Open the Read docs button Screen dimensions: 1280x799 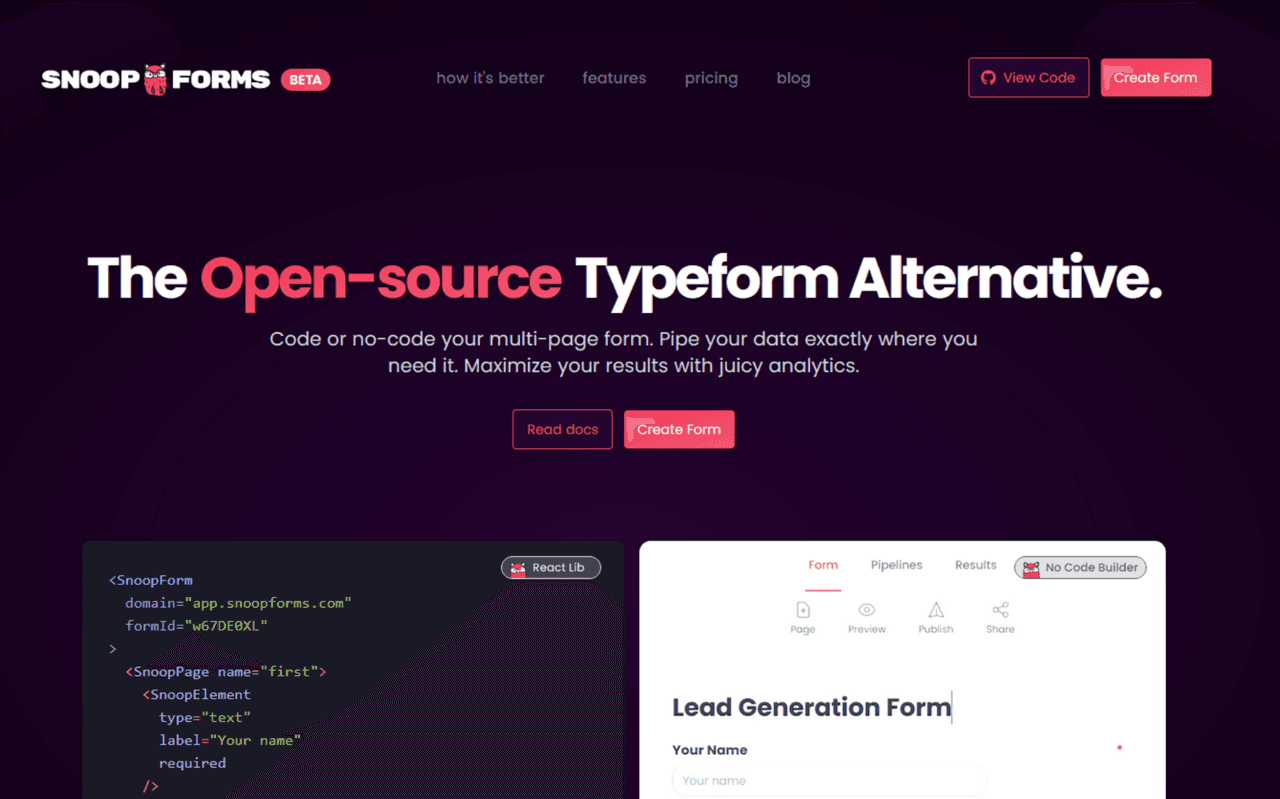point(562,429)
